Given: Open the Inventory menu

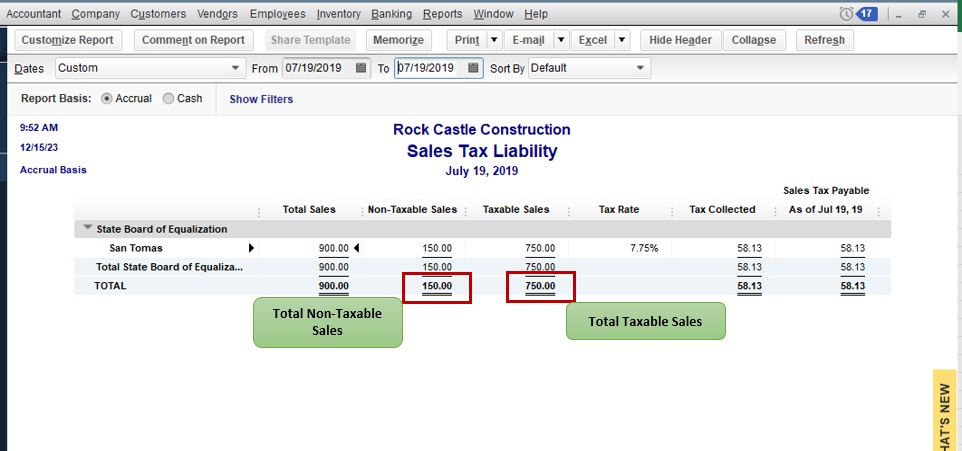Looking at the screenshot, I should click(339, 13).
